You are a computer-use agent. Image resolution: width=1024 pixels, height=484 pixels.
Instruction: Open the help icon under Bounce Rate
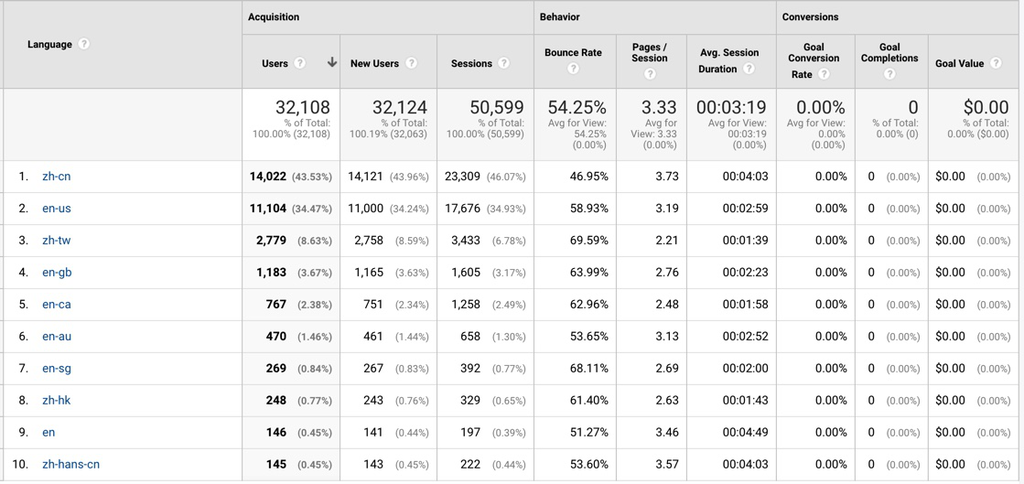[x=574, y=70]
